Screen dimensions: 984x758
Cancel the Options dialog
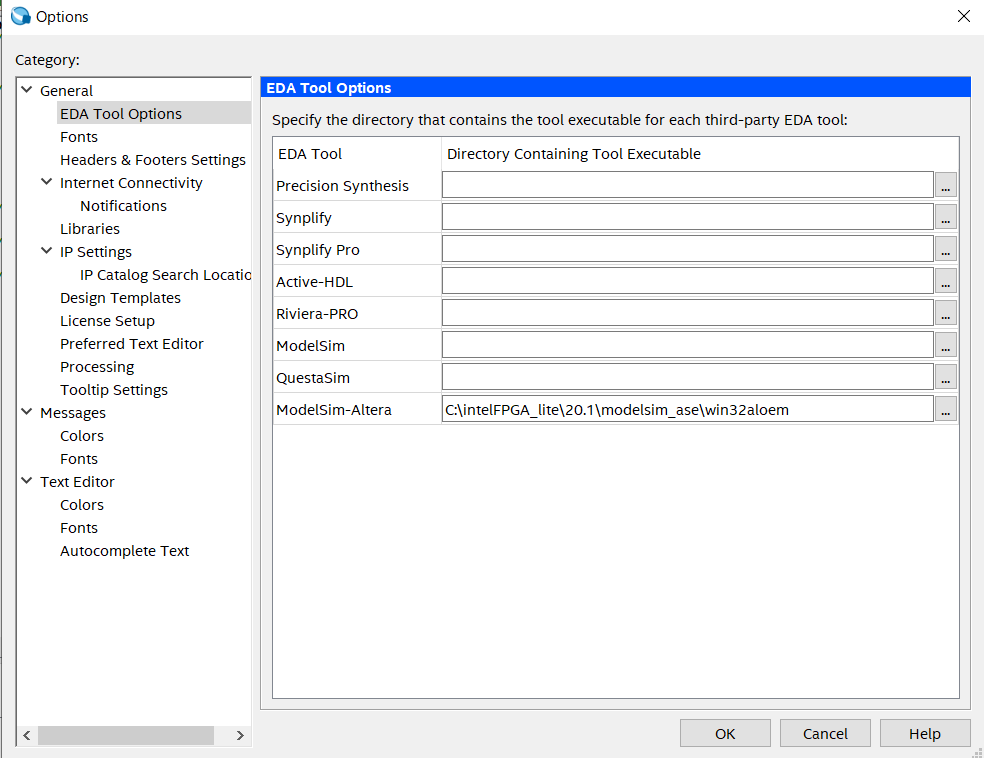825,734
